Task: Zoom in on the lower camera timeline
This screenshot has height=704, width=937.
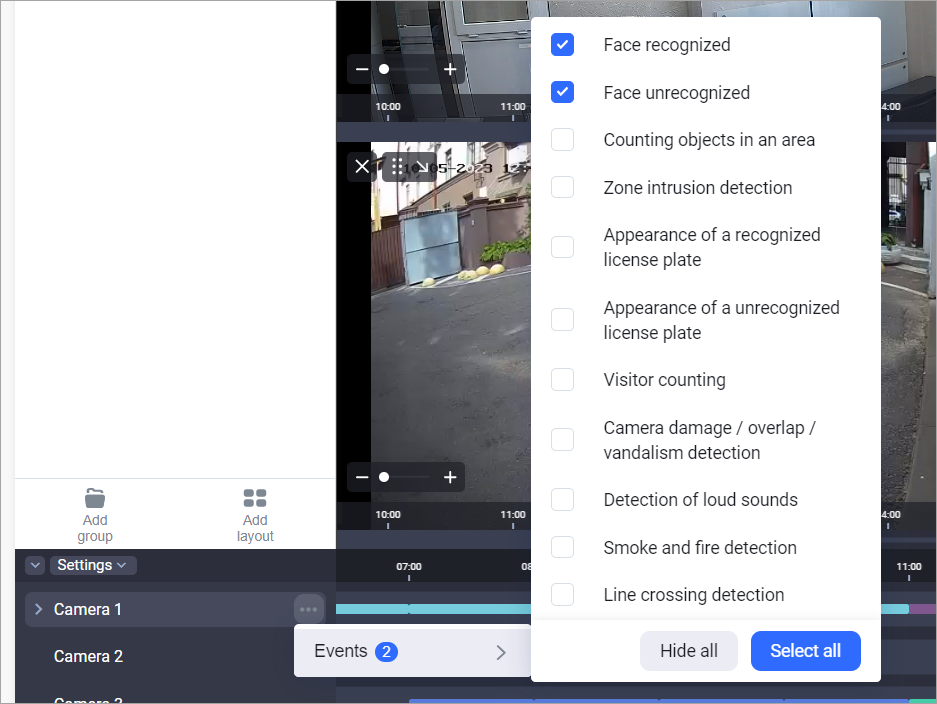Action: (x=450, y=477)
